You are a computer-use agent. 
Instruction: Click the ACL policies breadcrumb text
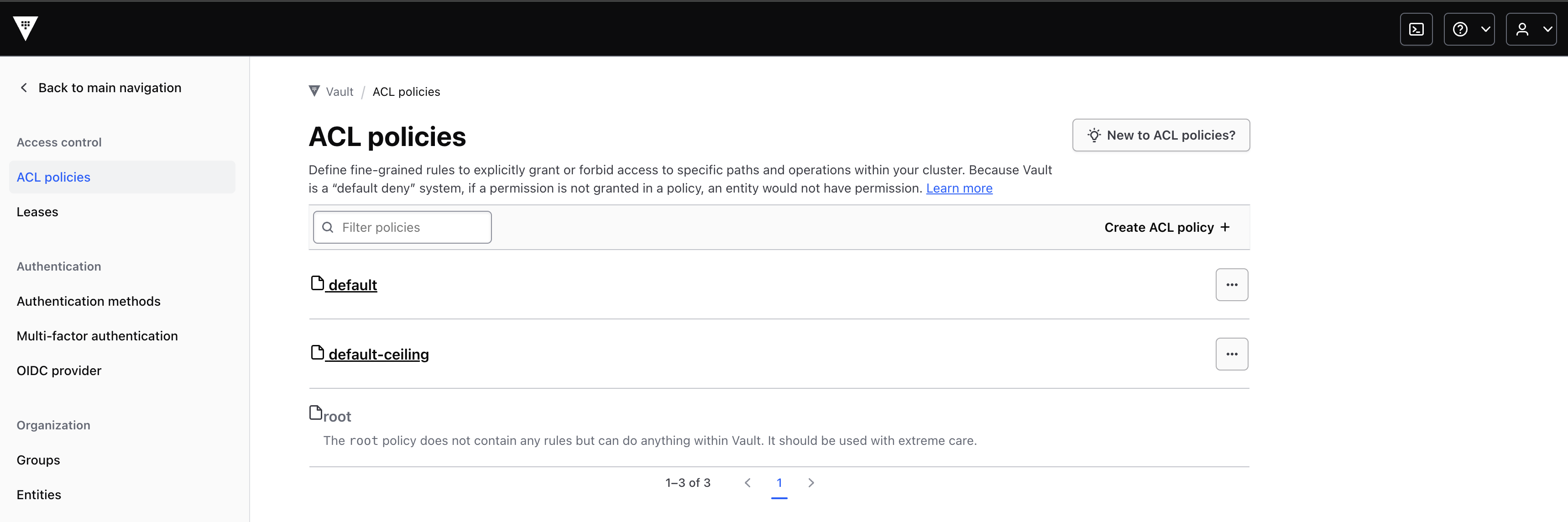coord(406,92)
